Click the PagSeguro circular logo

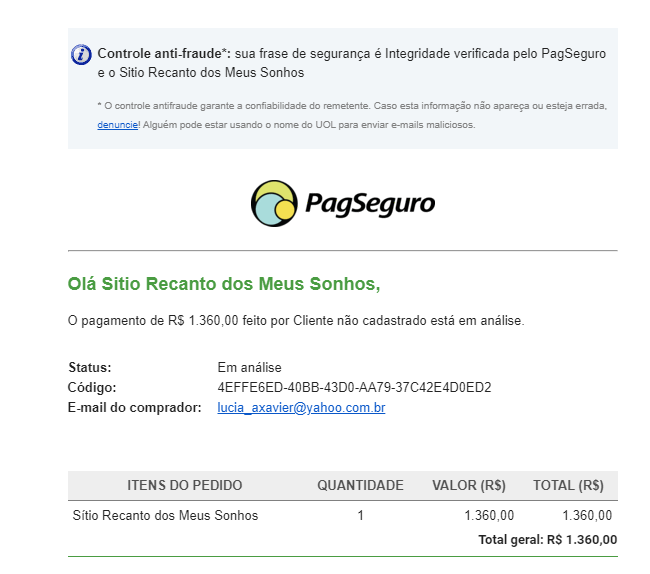coord(274,203)
